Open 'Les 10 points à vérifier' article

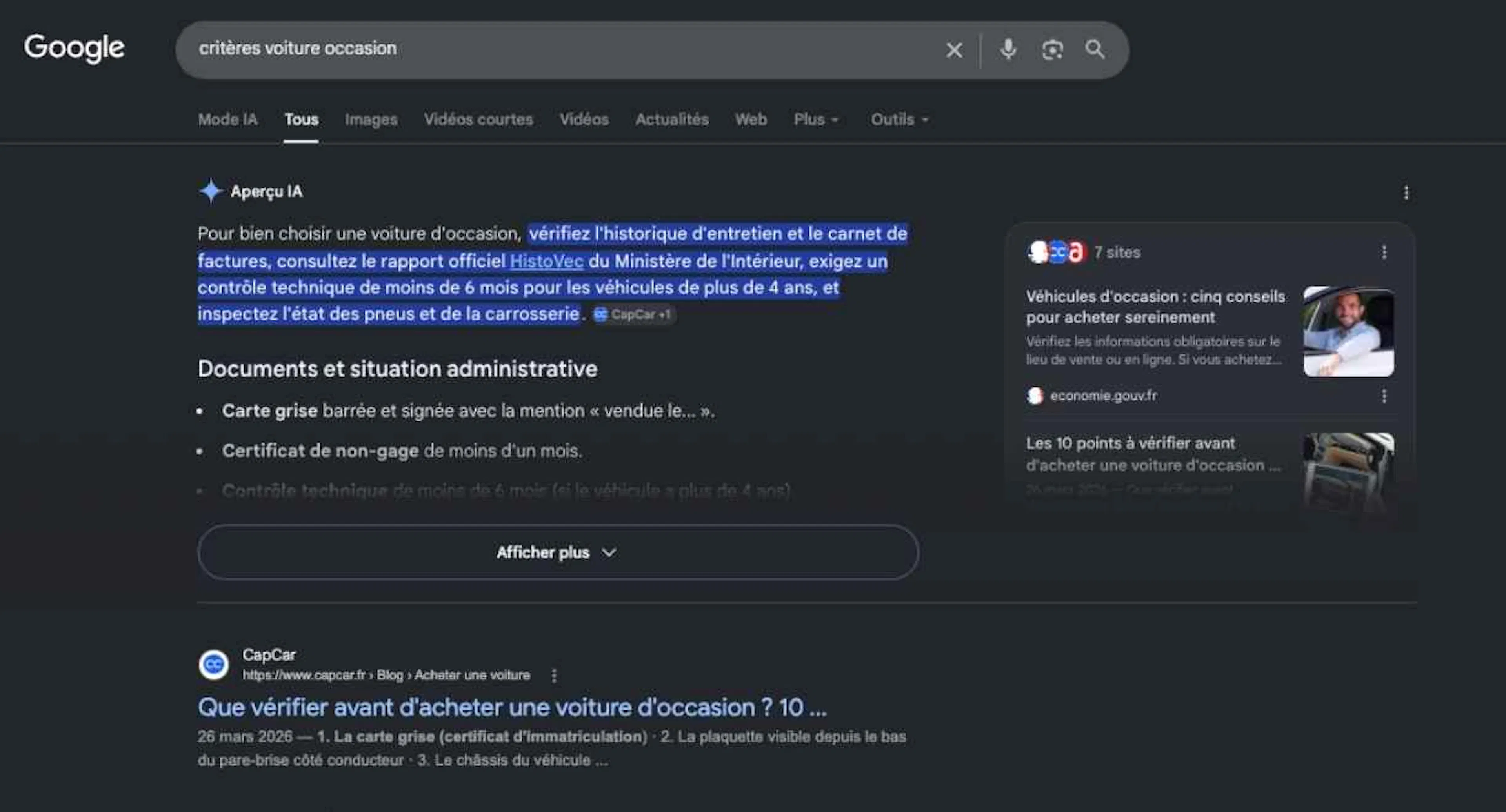(1153, 454)
